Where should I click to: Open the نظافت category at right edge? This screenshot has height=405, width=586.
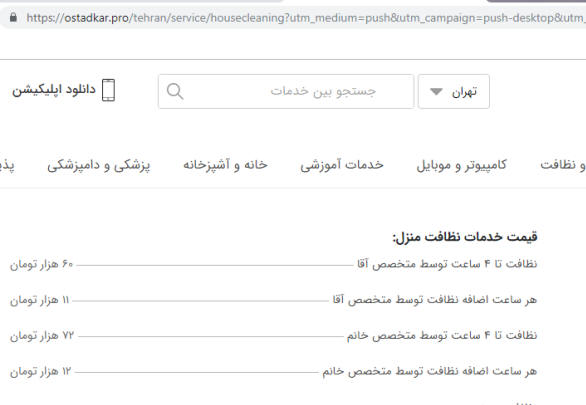coord(563,165)
